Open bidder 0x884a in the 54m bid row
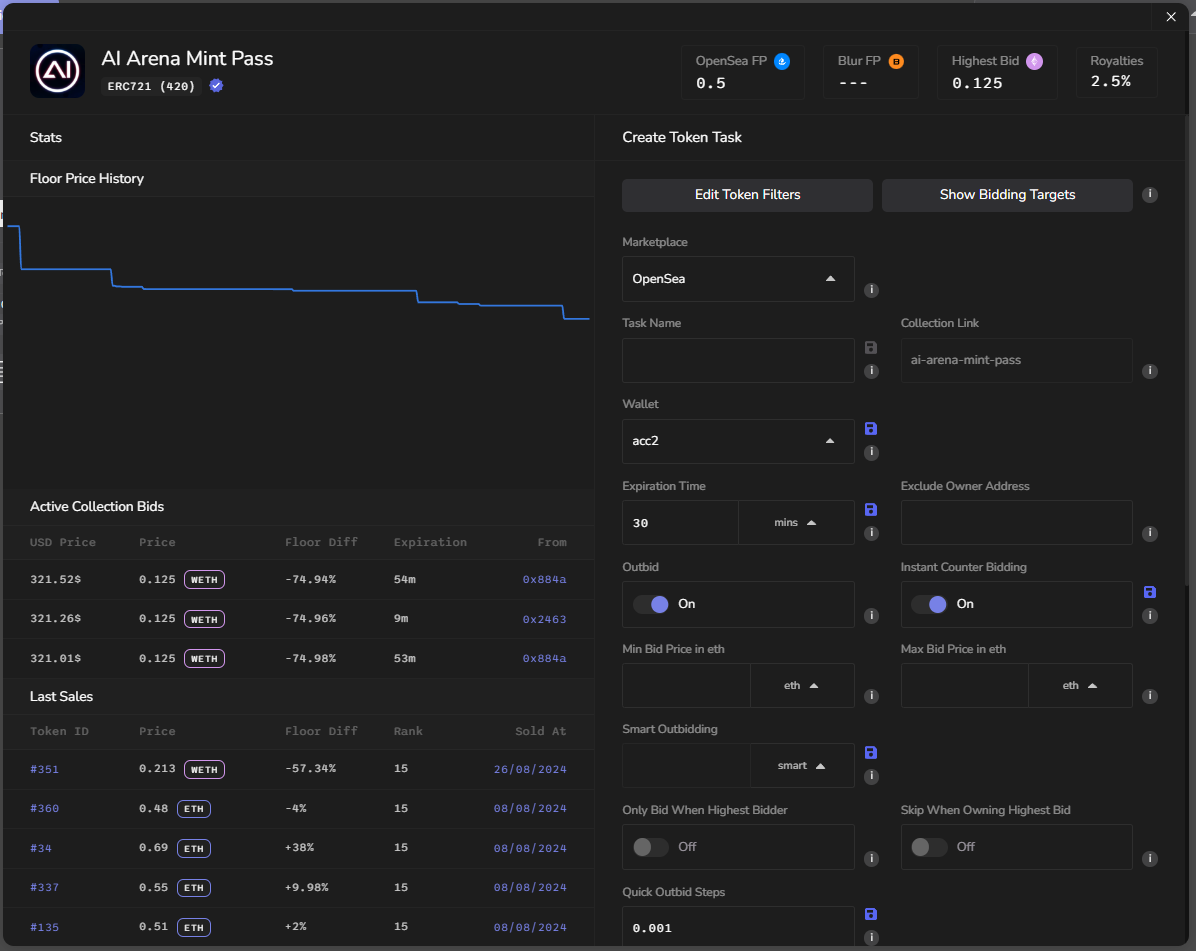This screenshot has height=951, width=1196. (x=544, y=580)
